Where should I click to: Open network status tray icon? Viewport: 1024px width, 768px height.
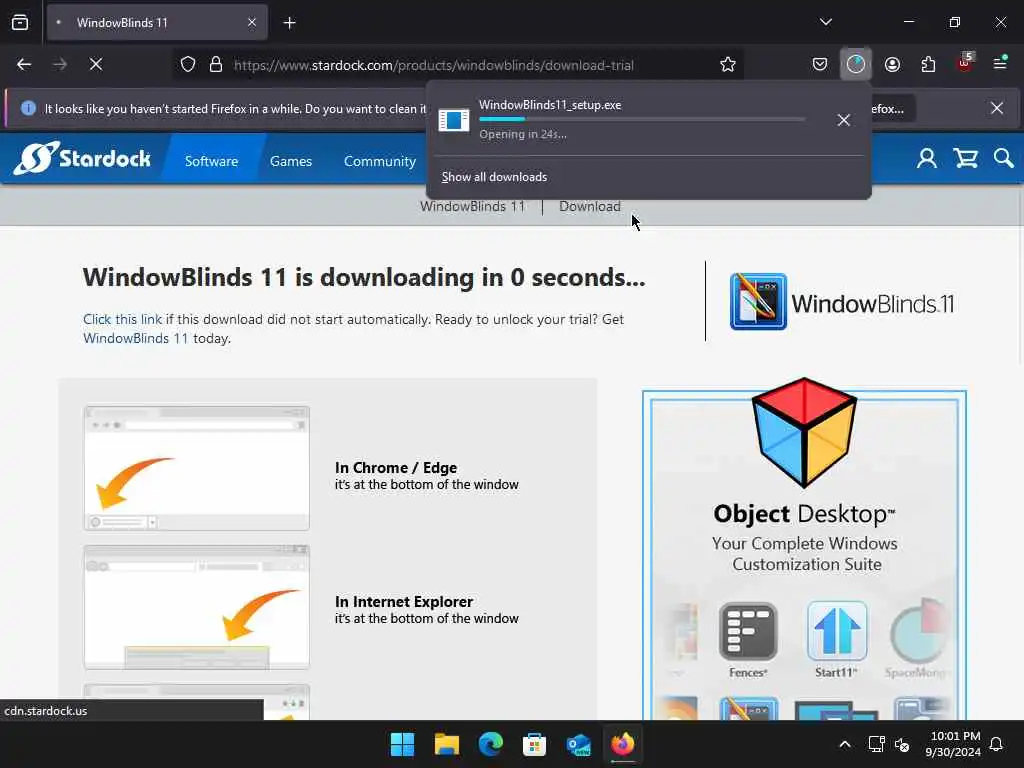[876, 744]
